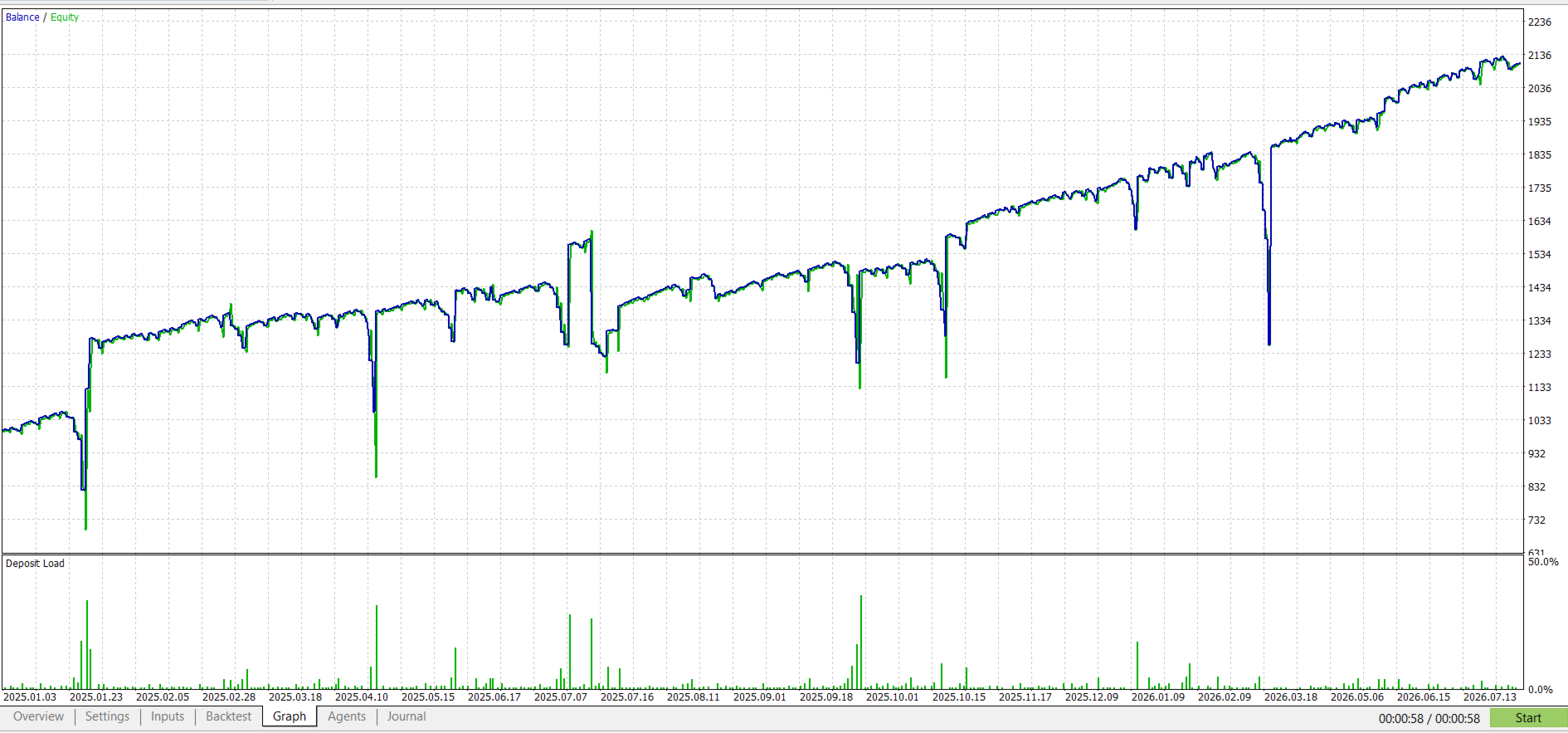Open the Agents tab
Image resolution: width=1568 pixels, height=733 pixels.
point(347,716)
